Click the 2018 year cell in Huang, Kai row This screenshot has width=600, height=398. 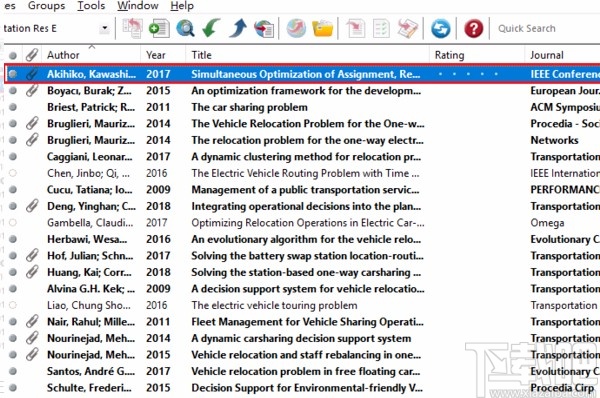pos(158,272)
